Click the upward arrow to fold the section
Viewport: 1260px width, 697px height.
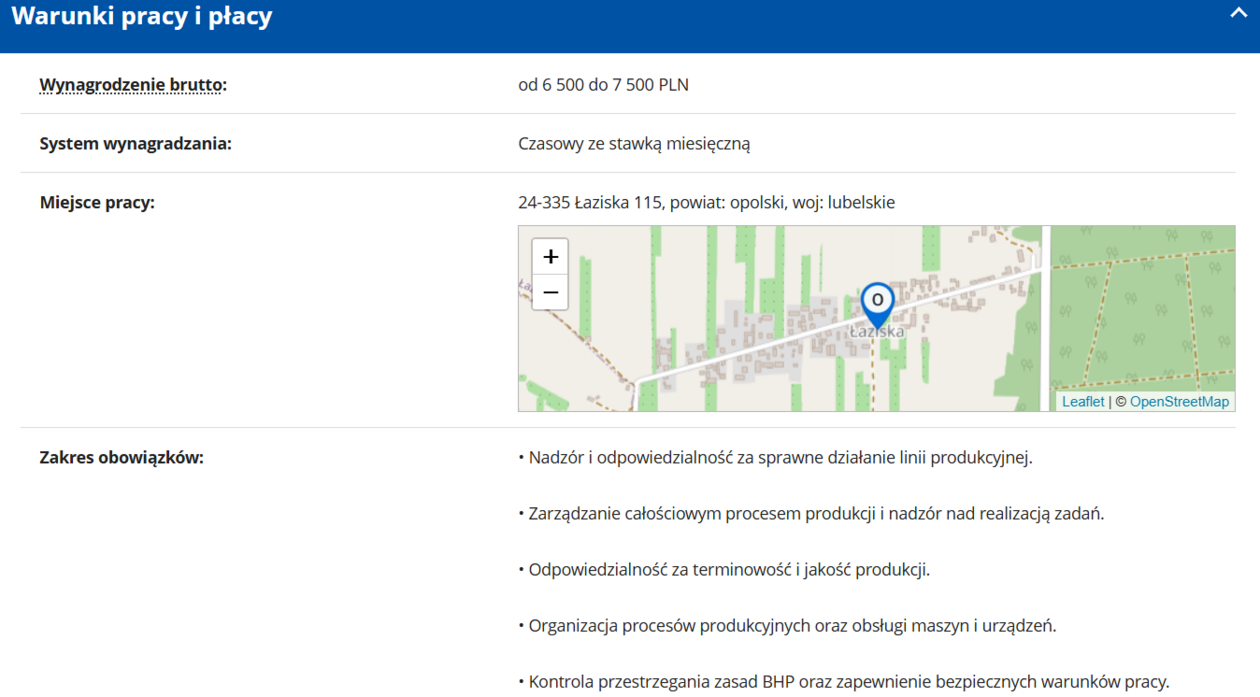point(1238,14)
